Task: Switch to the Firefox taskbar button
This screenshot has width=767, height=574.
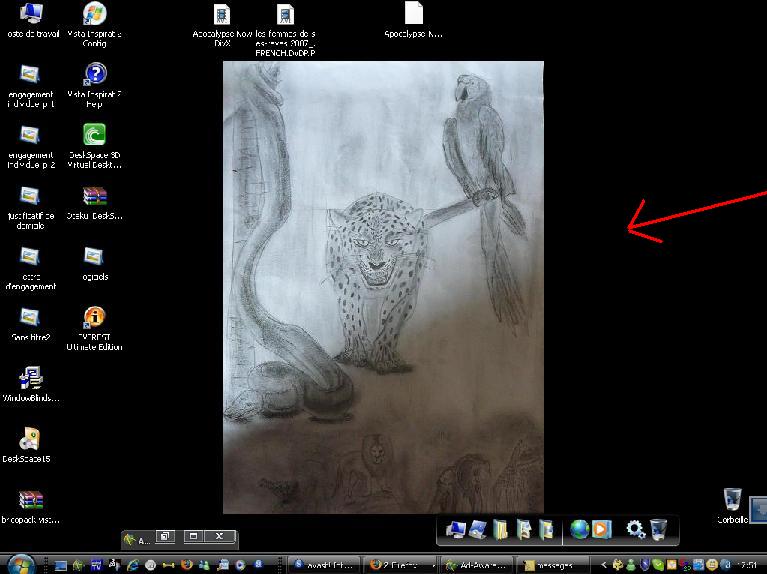Action: [x=401, y=565]
